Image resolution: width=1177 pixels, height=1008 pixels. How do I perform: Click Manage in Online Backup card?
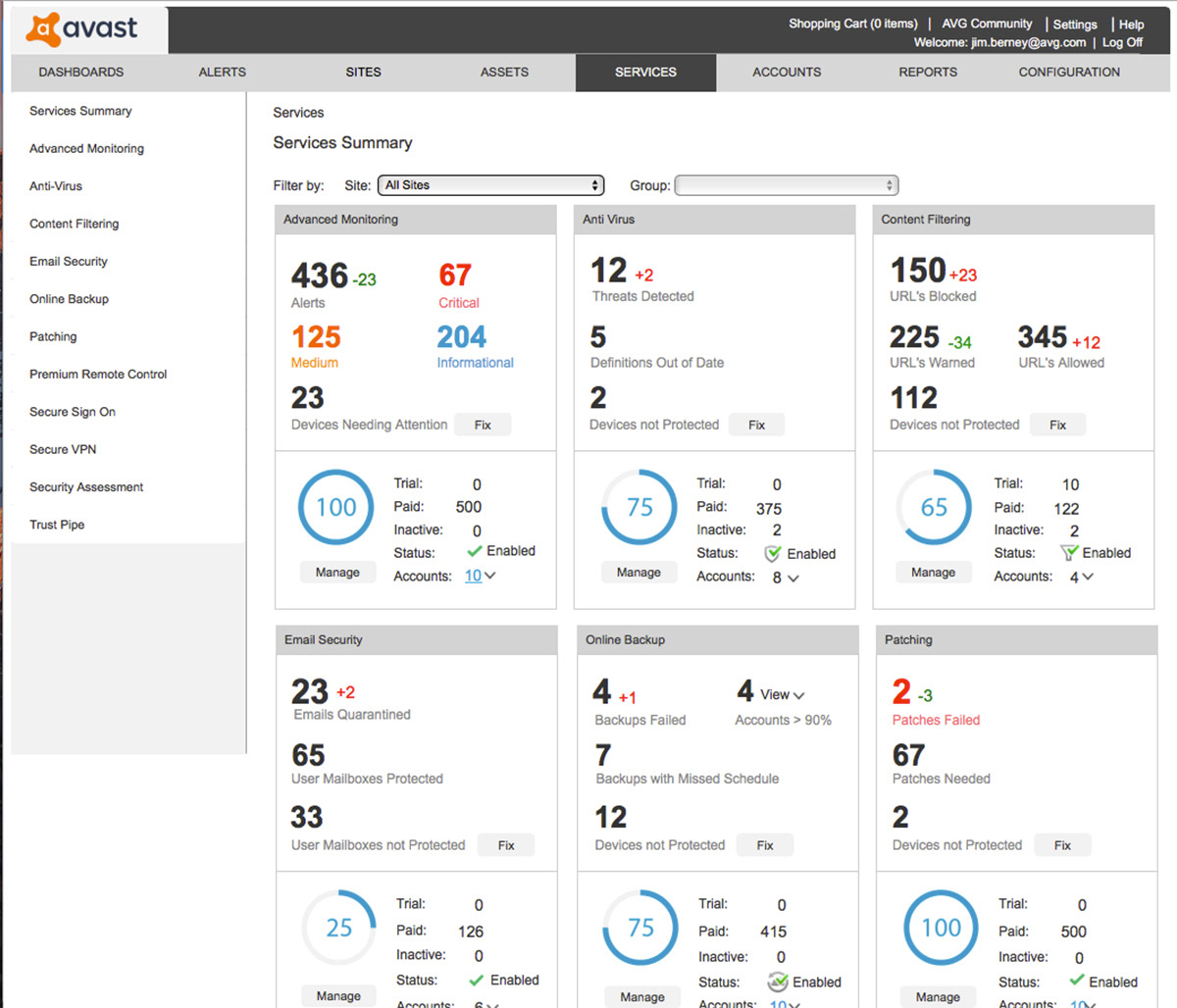(x=642, y=997)
